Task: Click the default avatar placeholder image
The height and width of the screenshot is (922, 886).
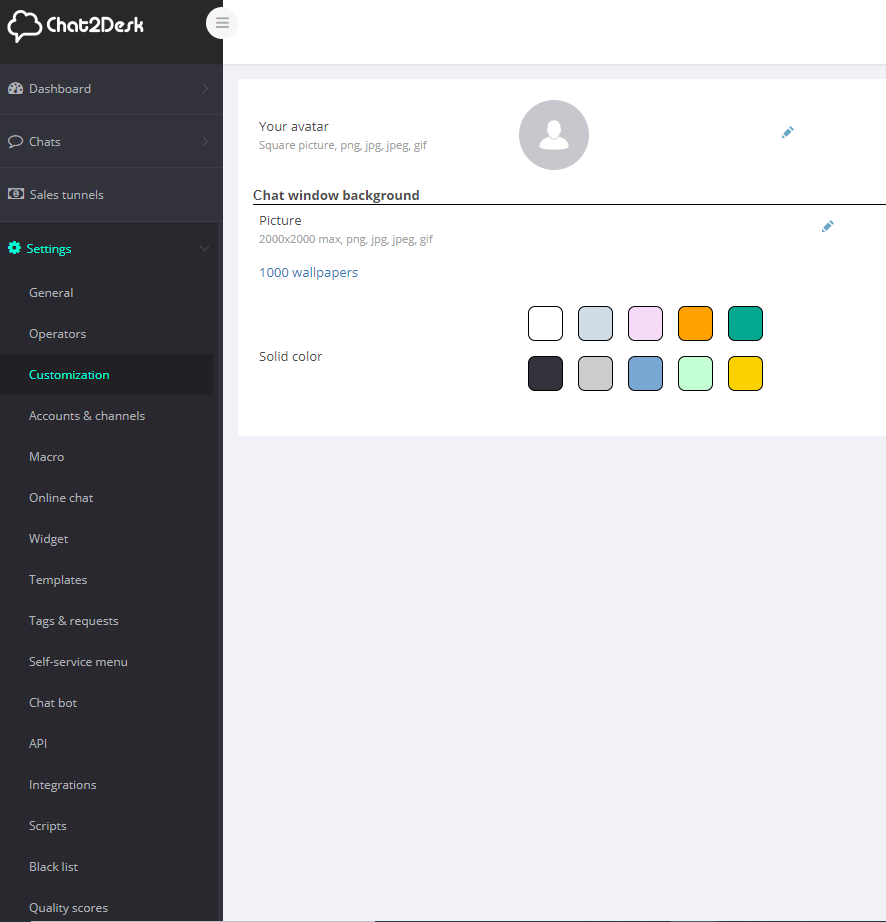Action: click(554, 134)
